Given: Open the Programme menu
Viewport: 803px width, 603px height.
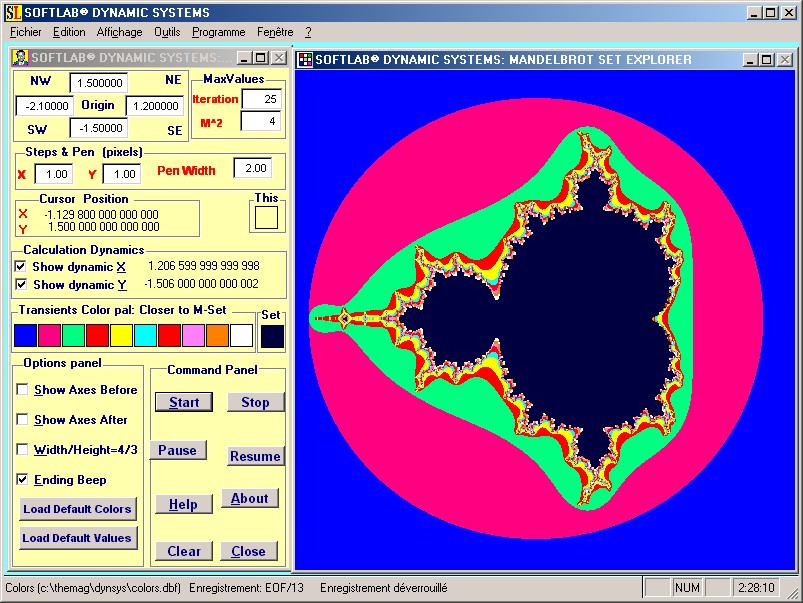Looking at the screenshot, I should click(x=219, y=32).
